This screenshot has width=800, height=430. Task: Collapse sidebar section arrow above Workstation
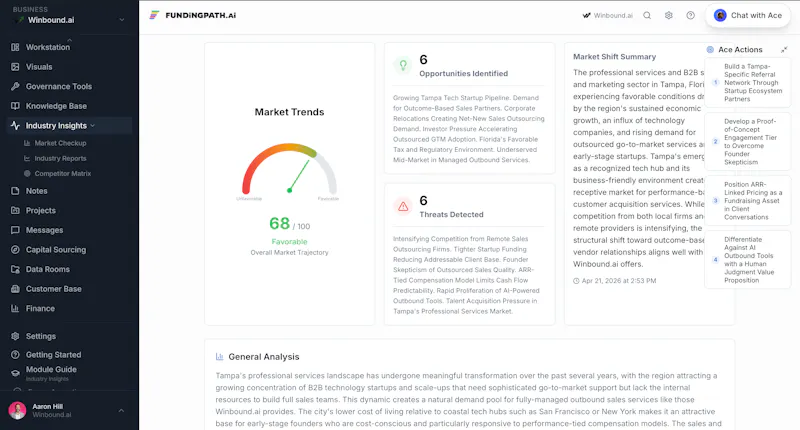click(69, 40)
